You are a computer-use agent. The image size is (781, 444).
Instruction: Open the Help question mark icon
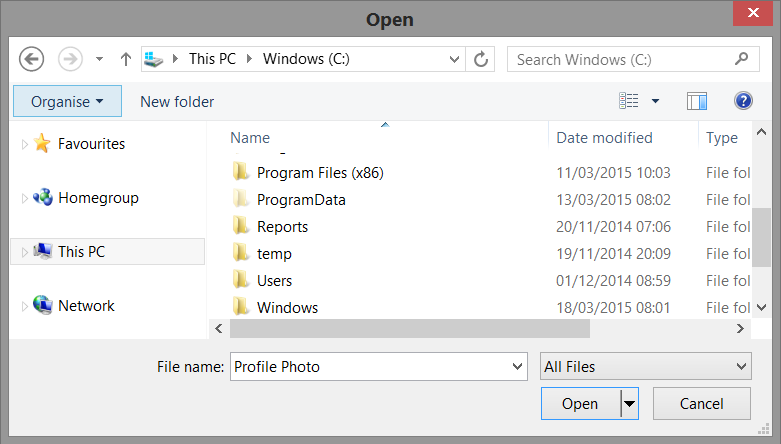[743, 101]
